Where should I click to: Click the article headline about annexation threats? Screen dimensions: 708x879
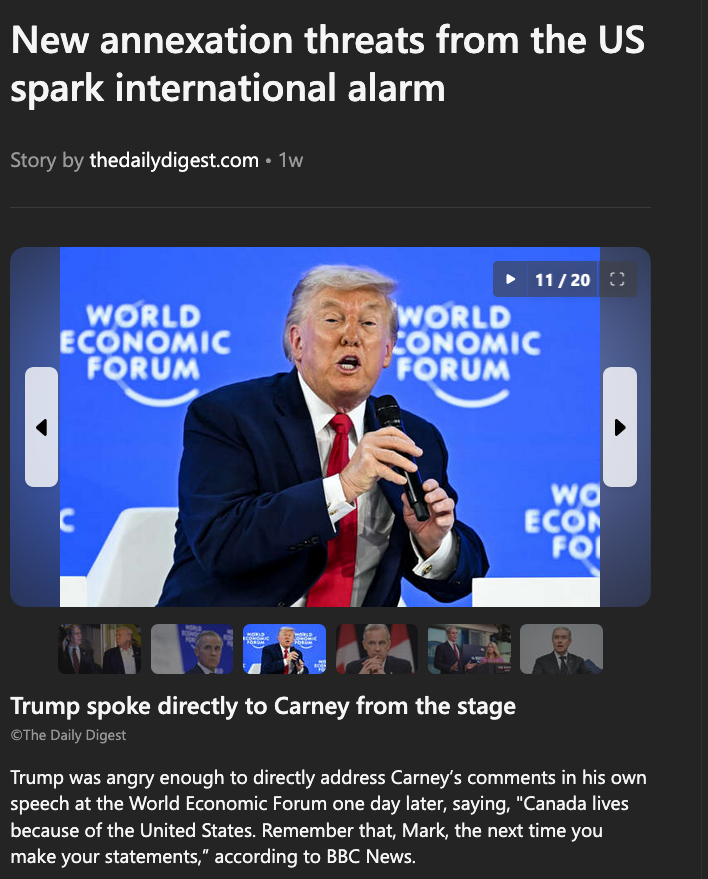pos(327,64)
